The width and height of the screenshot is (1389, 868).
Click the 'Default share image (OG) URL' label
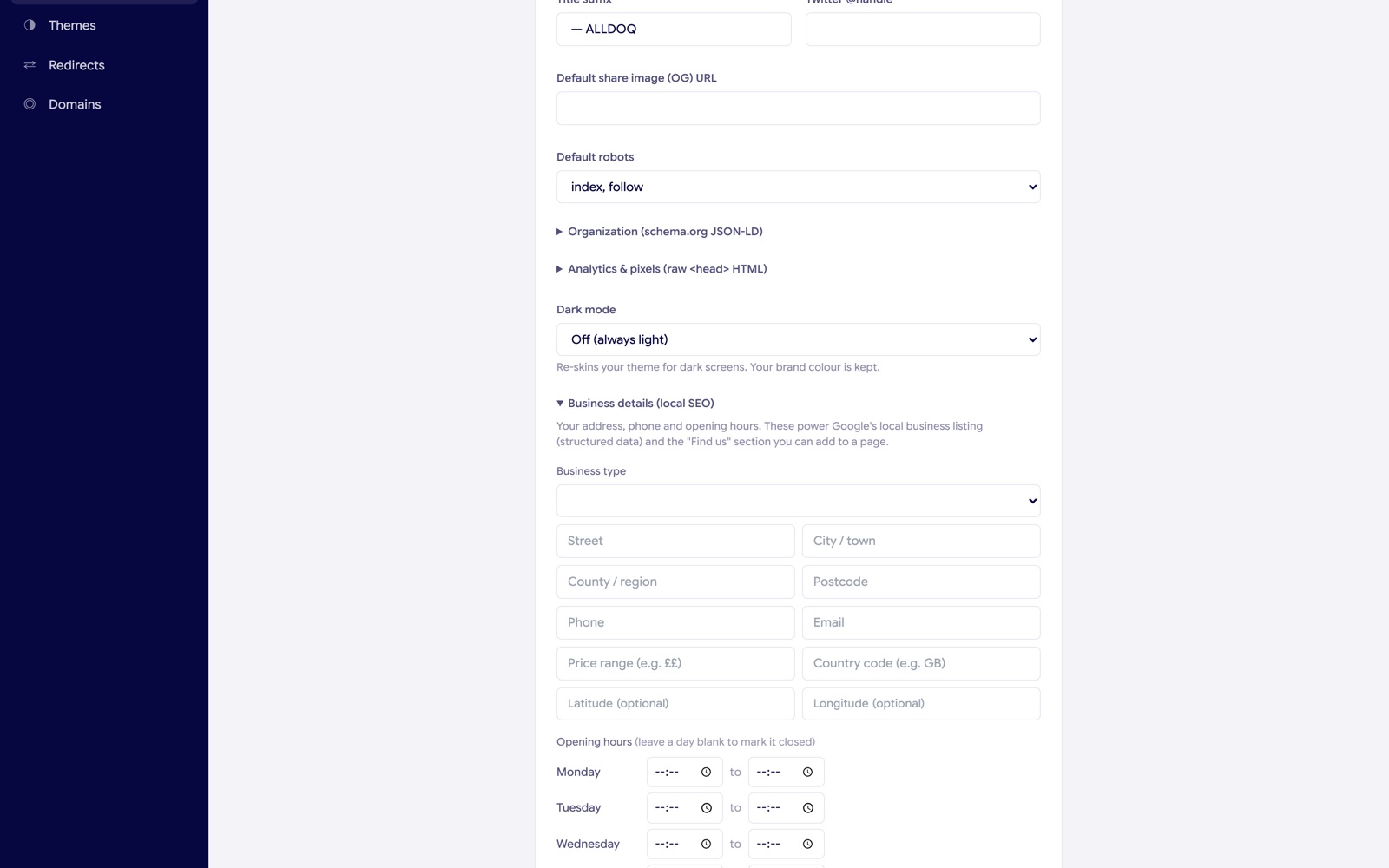[x=636, y=78]
